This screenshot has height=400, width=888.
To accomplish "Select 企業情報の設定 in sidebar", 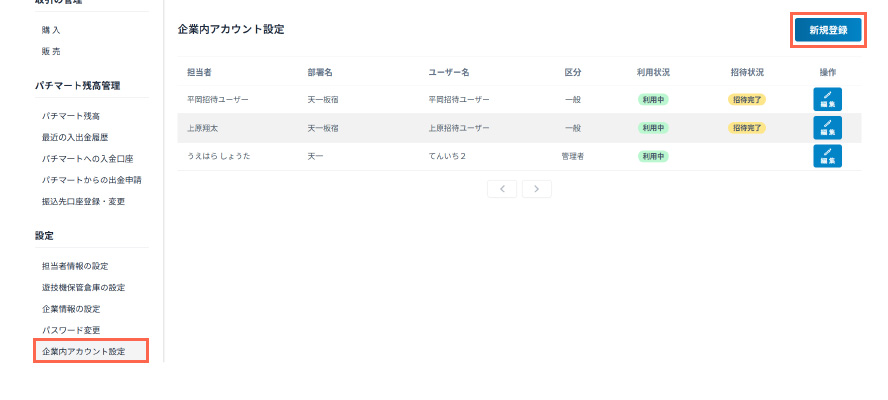I will 71,309.
